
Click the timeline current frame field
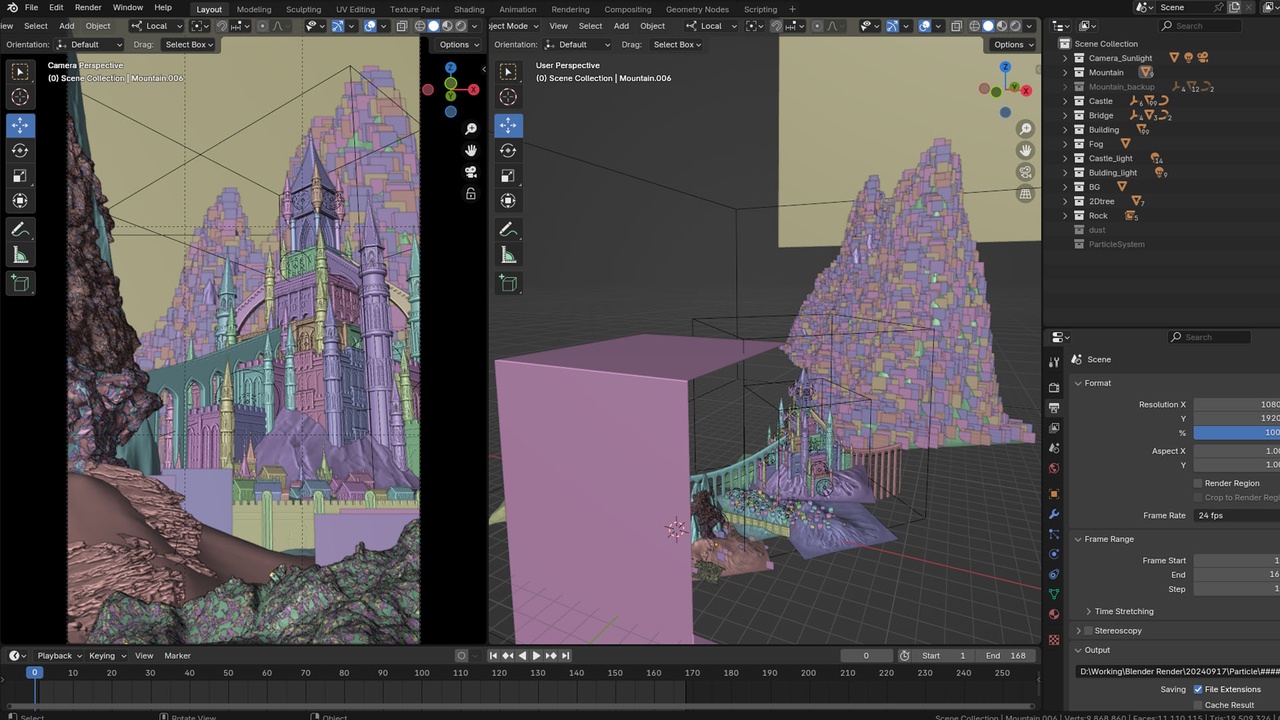click(866, 656)
